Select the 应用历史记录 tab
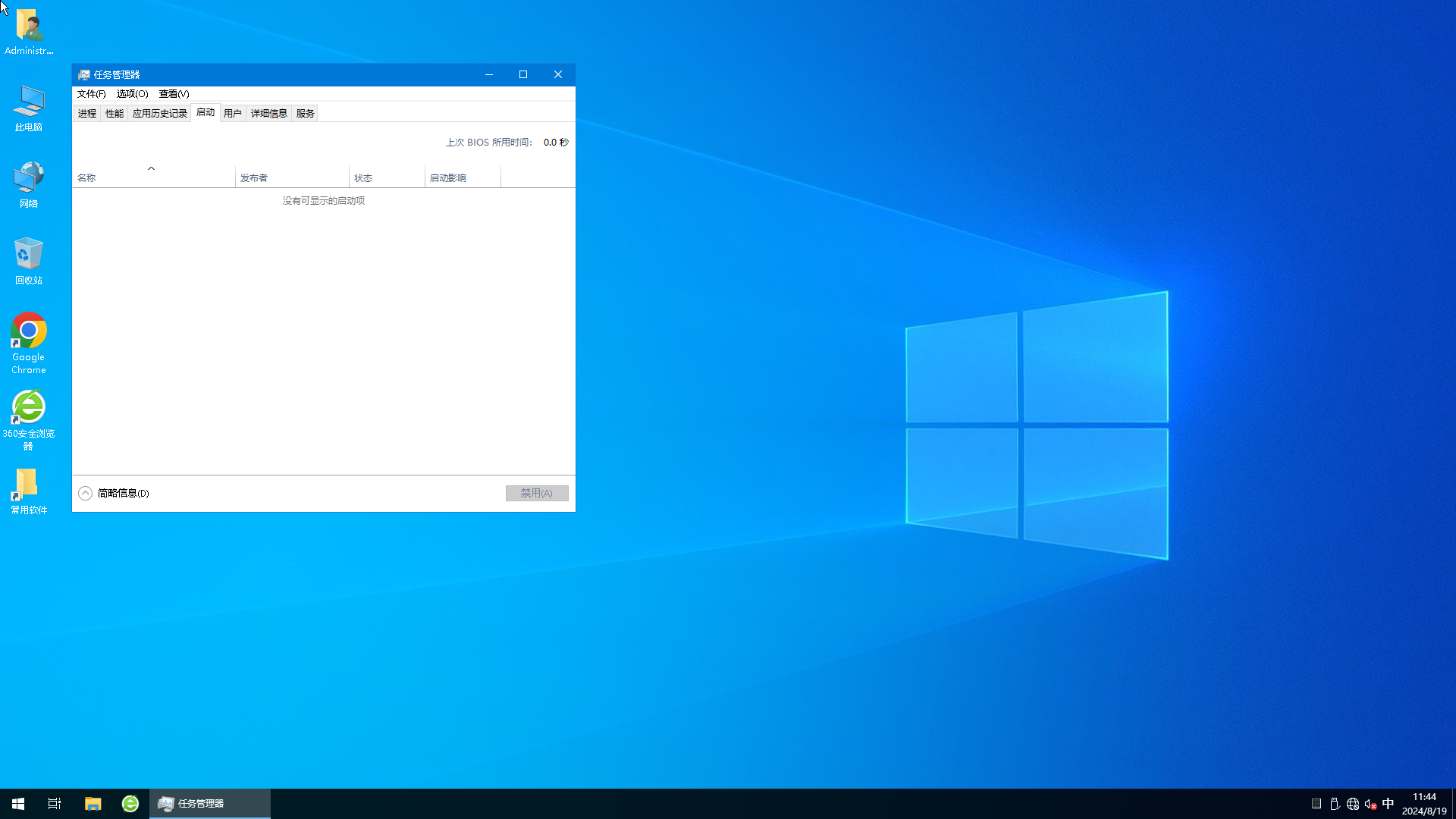The height and width of the screenshot is (819, 1456). [159, 113]
